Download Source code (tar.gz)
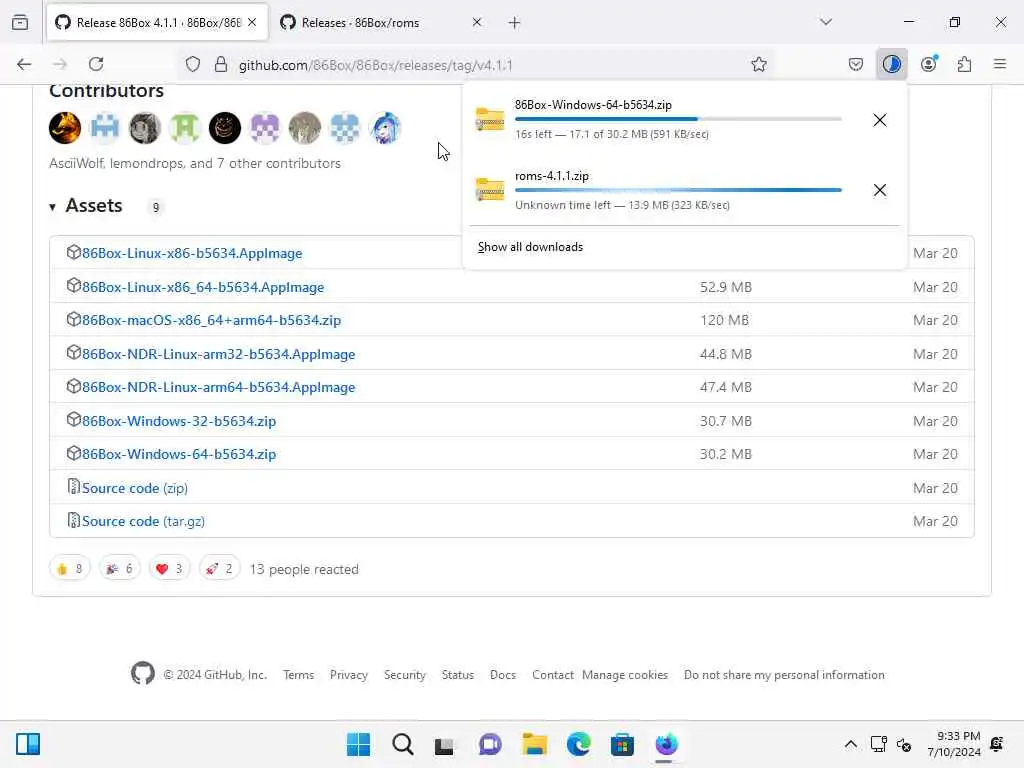The height and width of the screenshot is (768, 1024). [143, 522]
